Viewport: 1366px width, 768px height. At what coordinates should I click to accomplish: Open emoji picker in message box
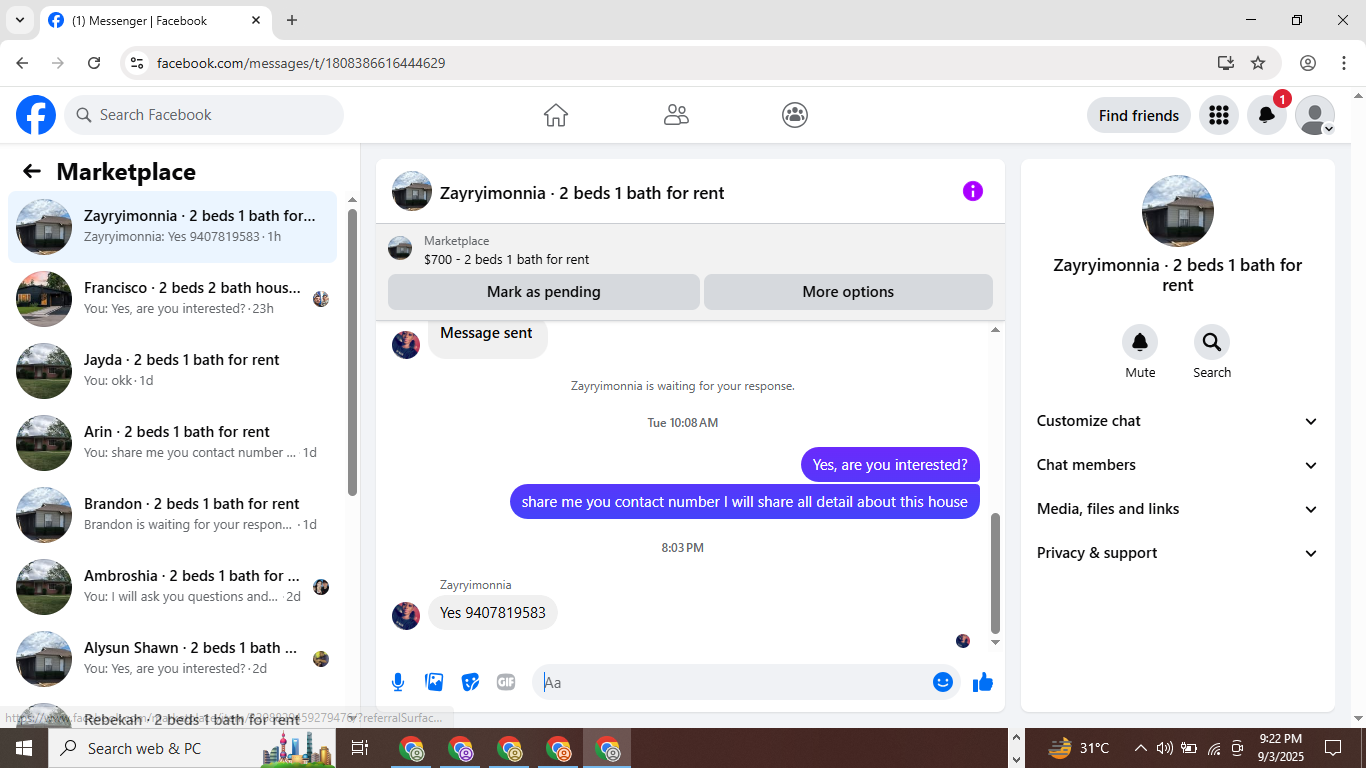tap(942, 682)
